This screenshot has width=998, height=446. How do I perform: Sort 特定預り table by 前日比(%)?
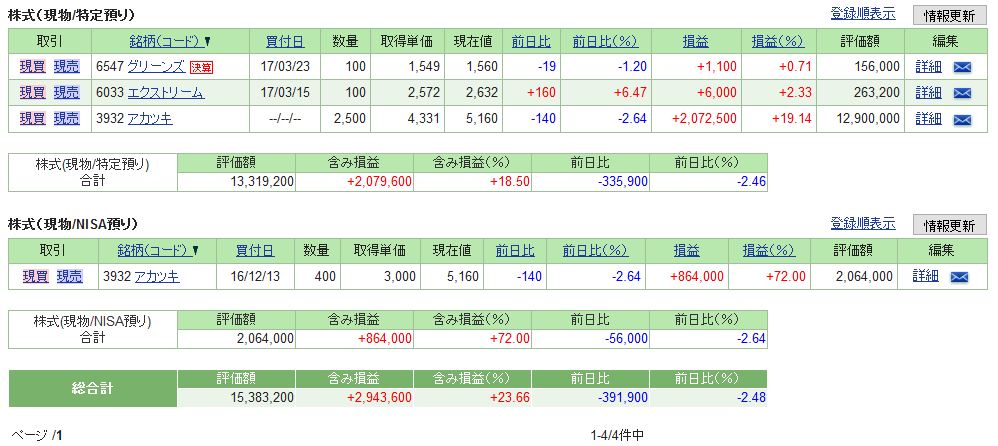click(605, 42)
